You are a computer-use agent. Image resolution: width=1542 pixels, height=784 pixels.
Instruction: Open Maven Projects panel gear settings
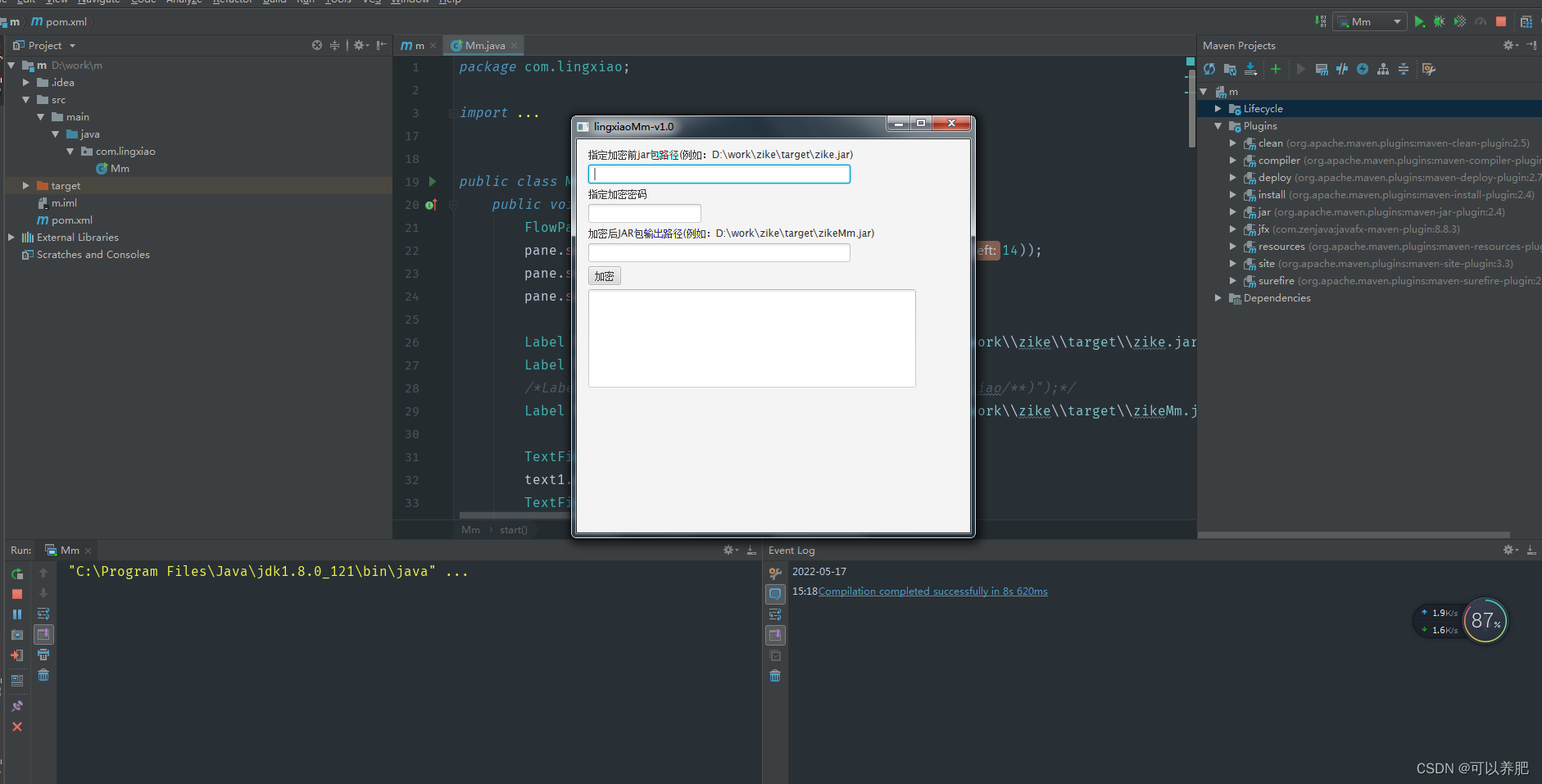click(x=1510, y=45)
